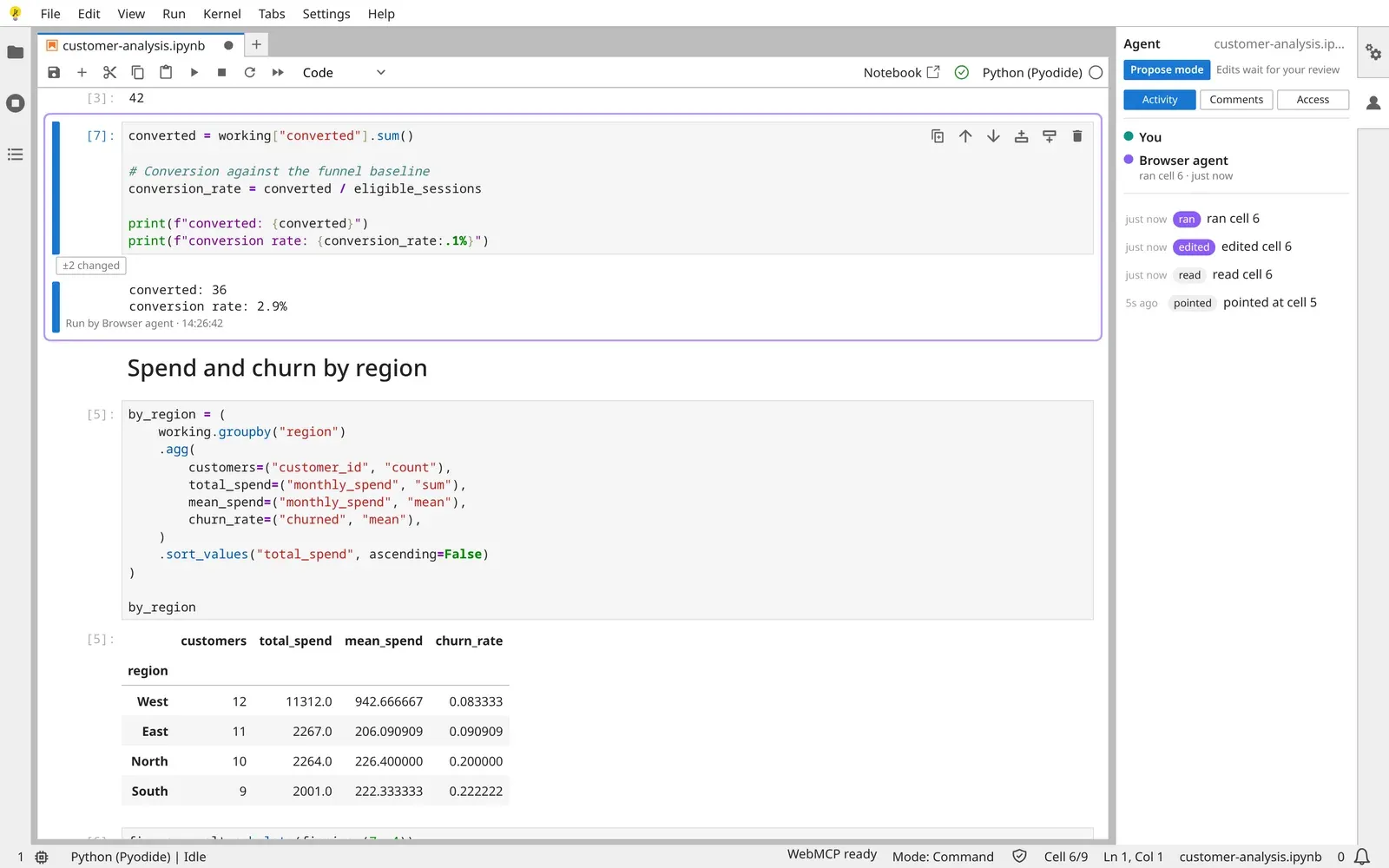Viewport: 1389px width, 868px height.
Task: Collapse cell 7 using its blue bar
Action: point(56,187)
